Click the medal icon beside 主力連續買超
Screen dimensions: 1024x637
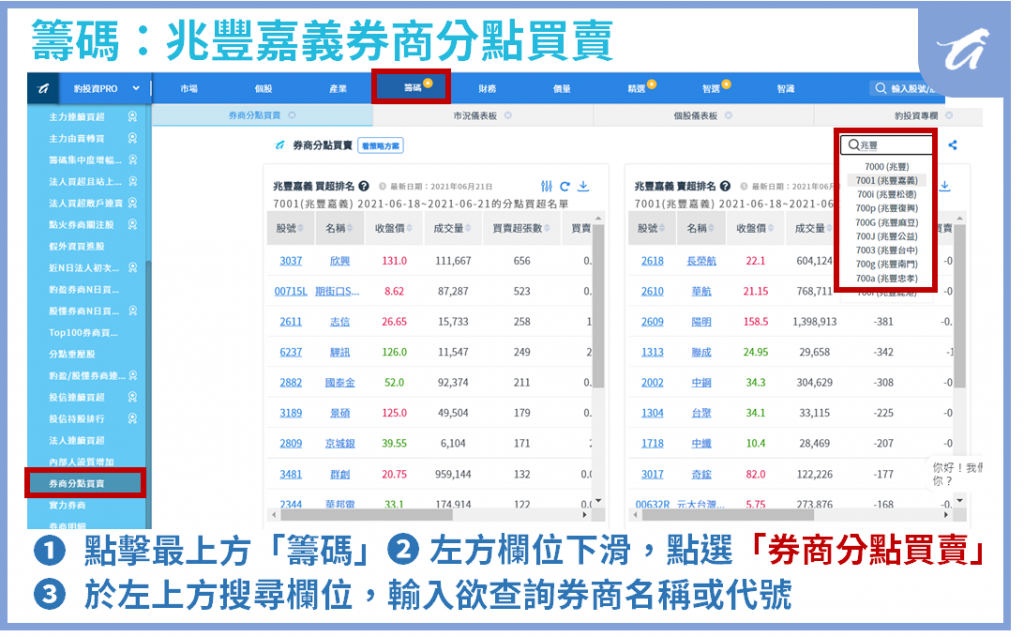tap(133, 116)
